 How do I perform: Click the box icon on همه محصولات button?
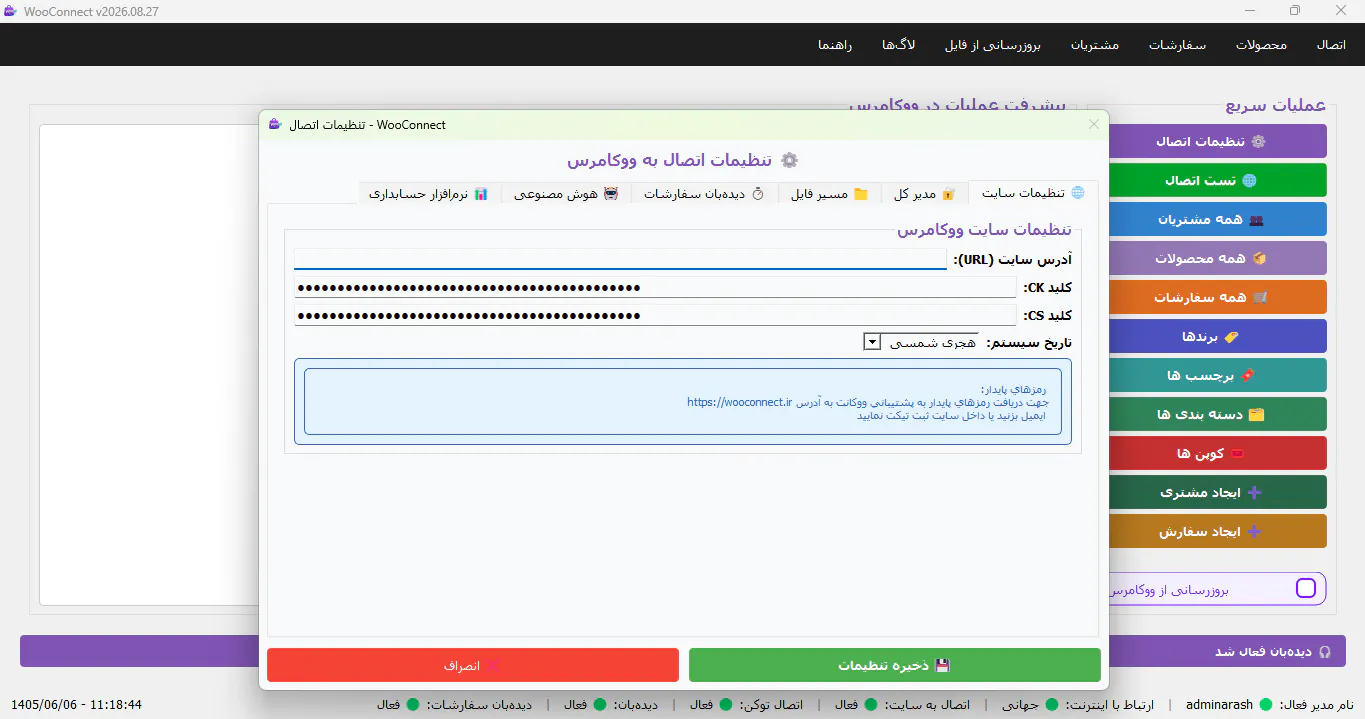[x=1259, y=258]
